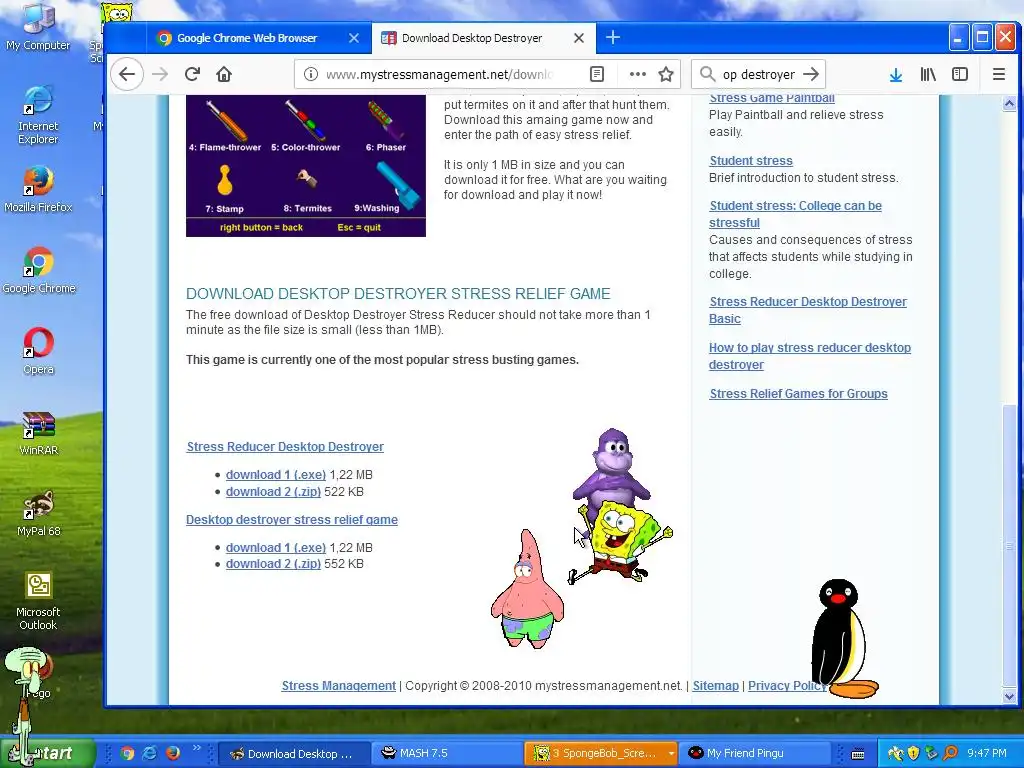
Task: Submit search with the arrow button
Action: pyautogui.click(x=810, y=74)
